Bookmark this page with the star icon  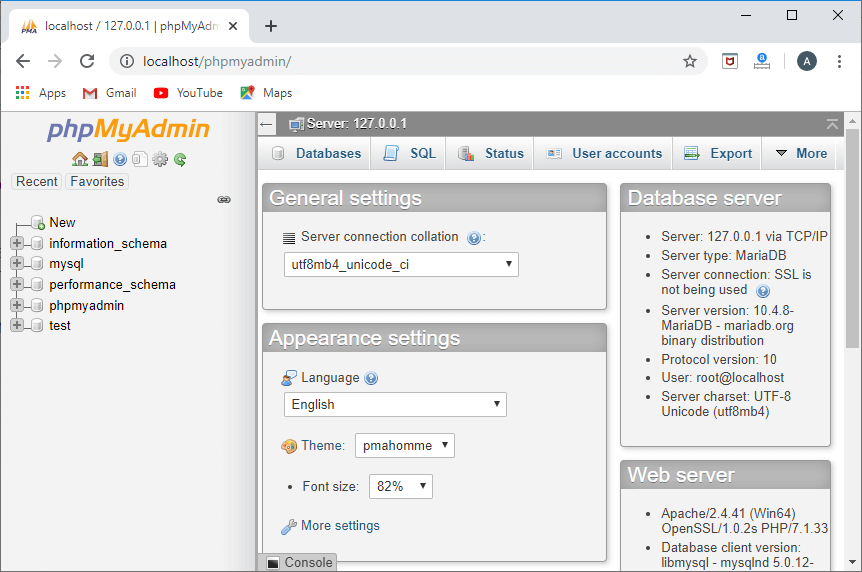(689, 61)
